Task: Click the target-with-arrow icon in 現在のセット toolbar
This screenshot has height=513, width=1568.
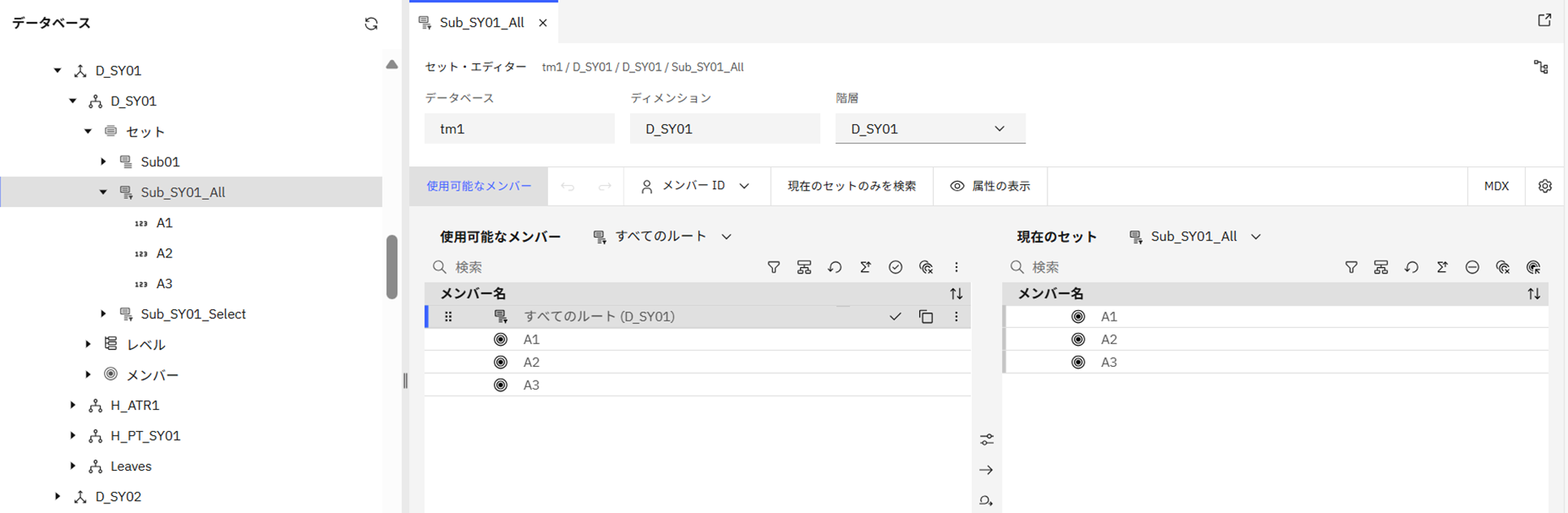Action: point(1533,267)
